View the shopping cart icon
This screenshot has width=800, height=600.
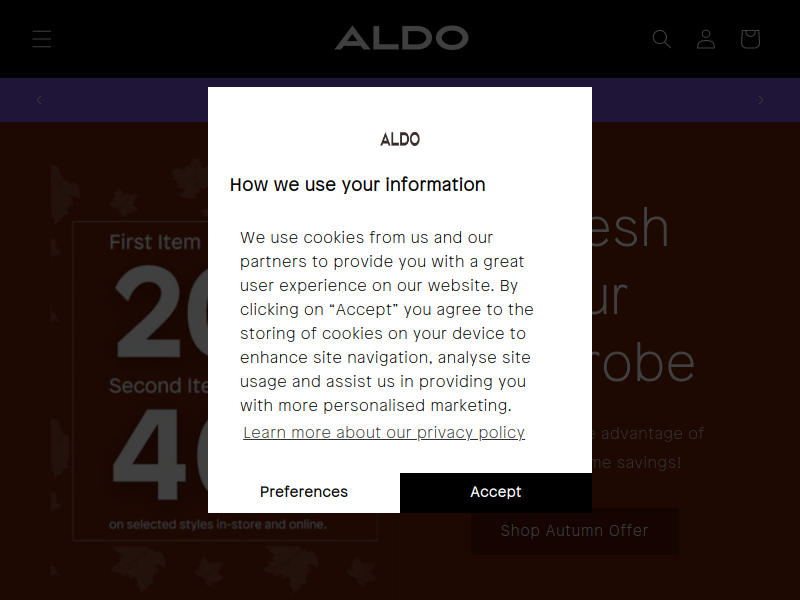750,39
